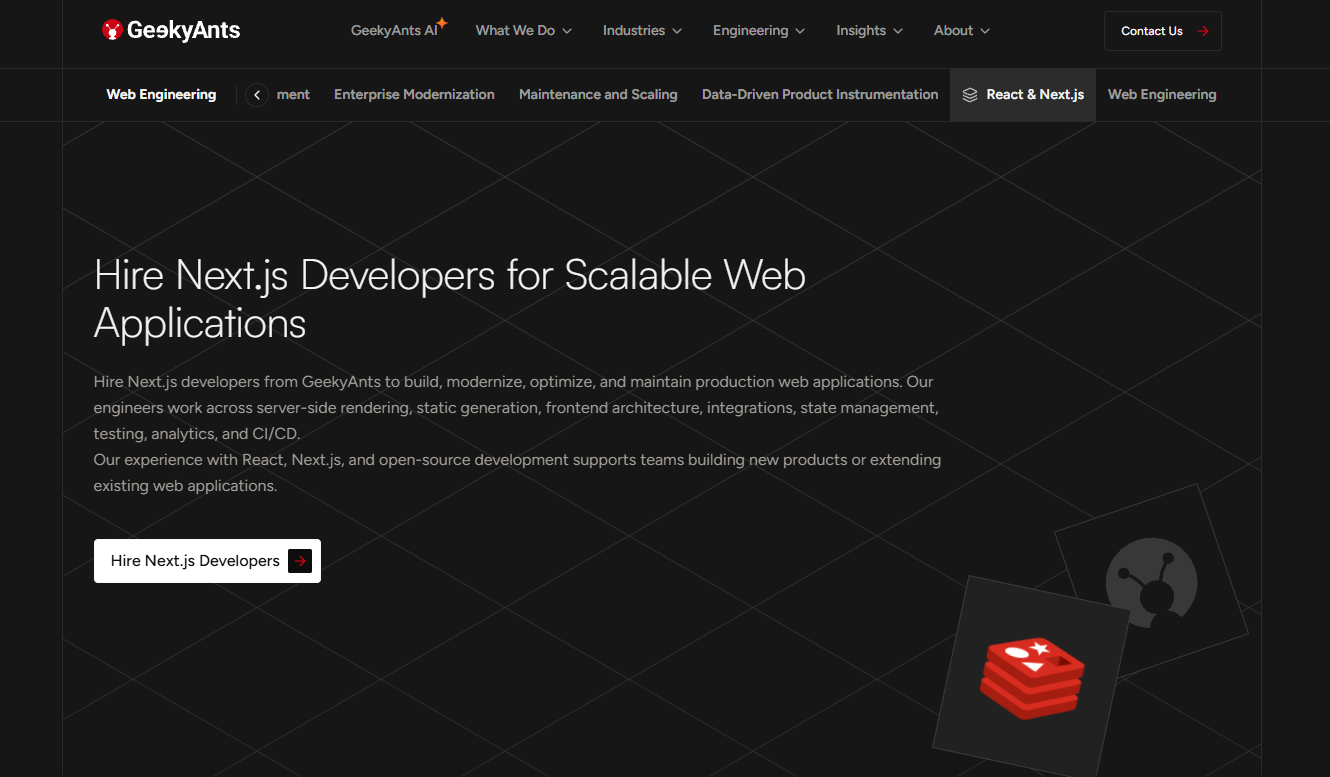Open the Insights dropdown
Screen dimensions: 1330x777
[869, 31]
